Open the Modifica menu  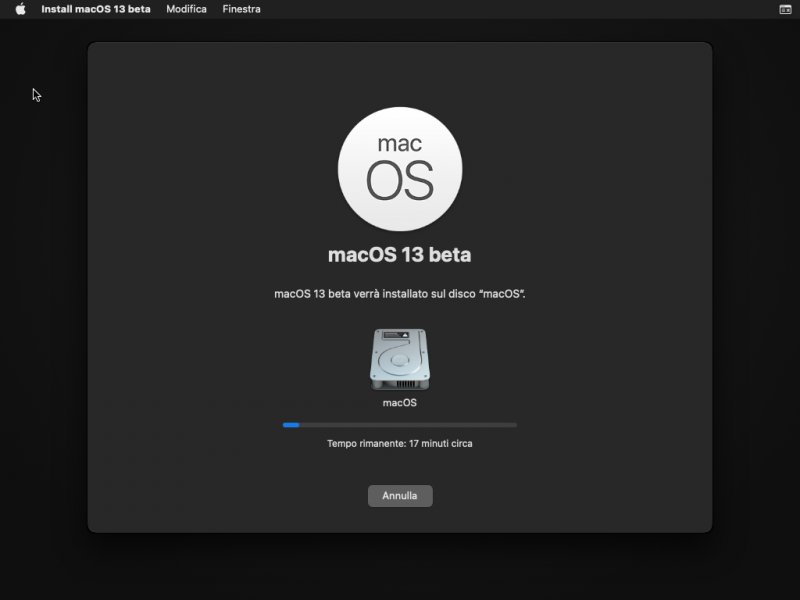[186, 9]
